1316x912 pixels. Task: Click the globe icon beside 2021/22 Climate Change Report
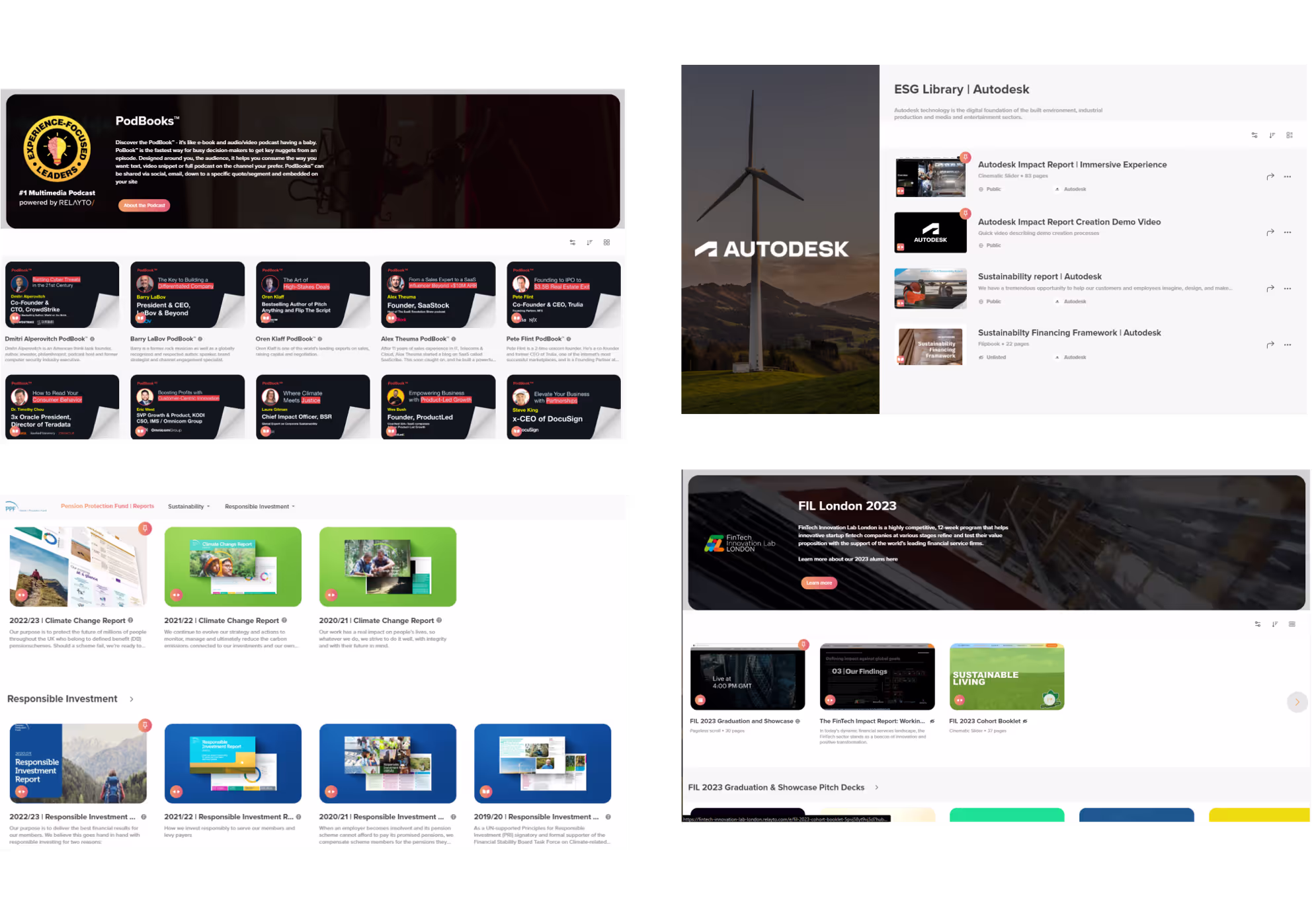[x=284, y=620]
